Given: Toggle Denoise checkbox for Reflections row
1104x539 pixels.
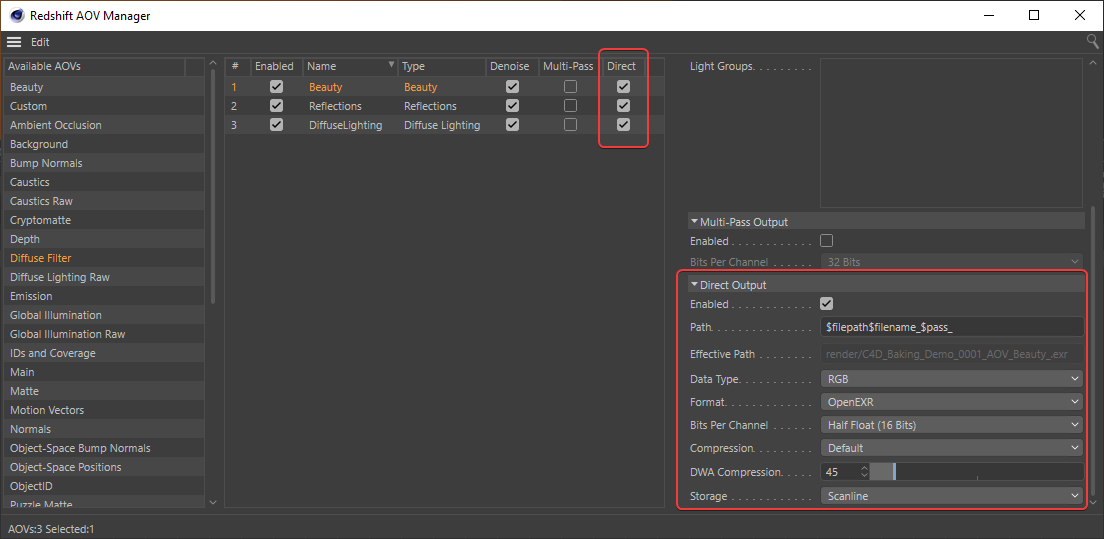Looking at the screenshot, I should [513, 106].
